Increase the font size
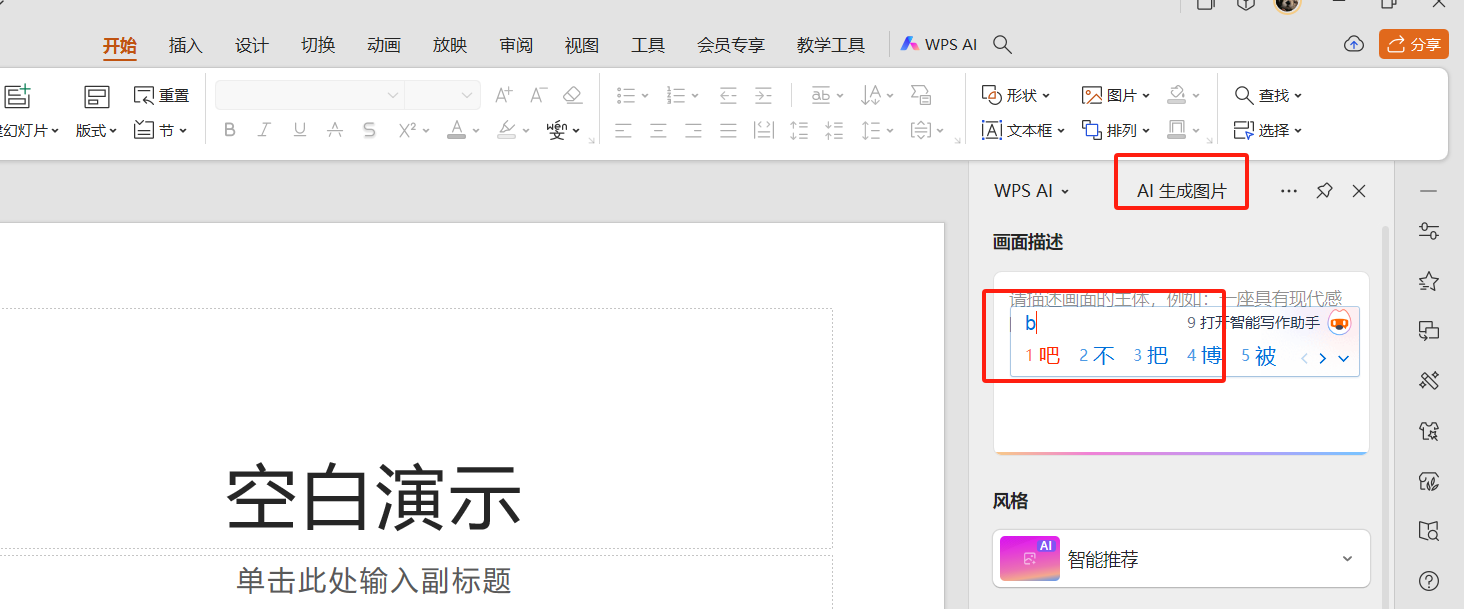 [504, 95]
